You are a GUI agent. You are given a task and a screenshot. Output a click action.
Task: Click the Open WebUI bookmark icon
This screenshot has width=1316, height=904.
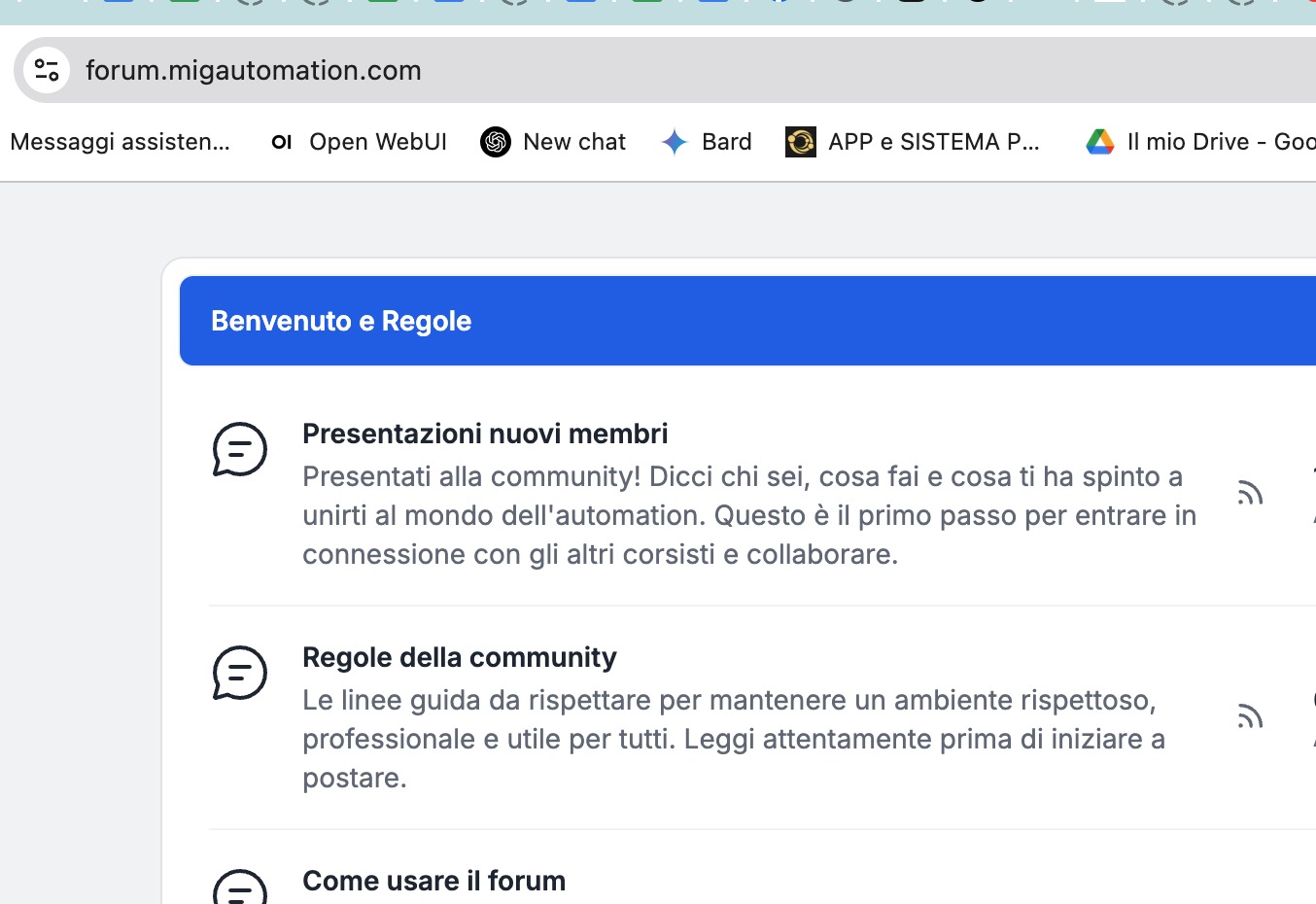coord(282,142)
